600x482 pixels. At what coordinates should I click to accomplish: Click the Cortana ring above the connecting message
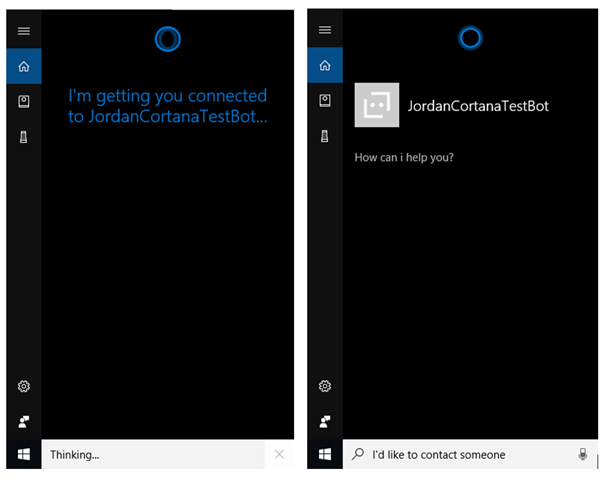(168, 39)
